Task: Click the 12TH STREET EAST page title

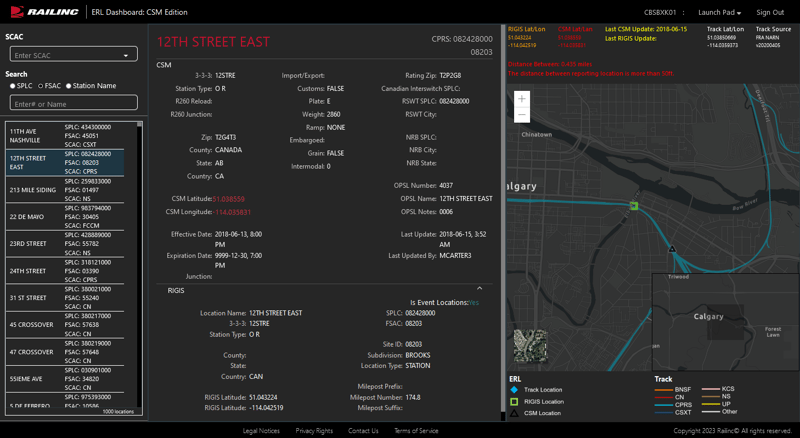Action: point(213,42)
